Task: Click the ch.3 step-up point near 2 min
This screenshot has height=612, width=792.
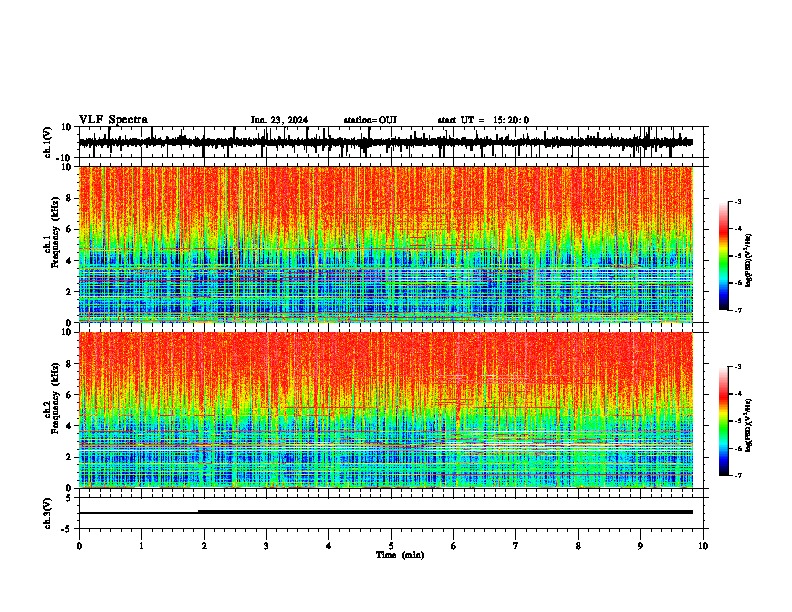Action: coord(199,512)
